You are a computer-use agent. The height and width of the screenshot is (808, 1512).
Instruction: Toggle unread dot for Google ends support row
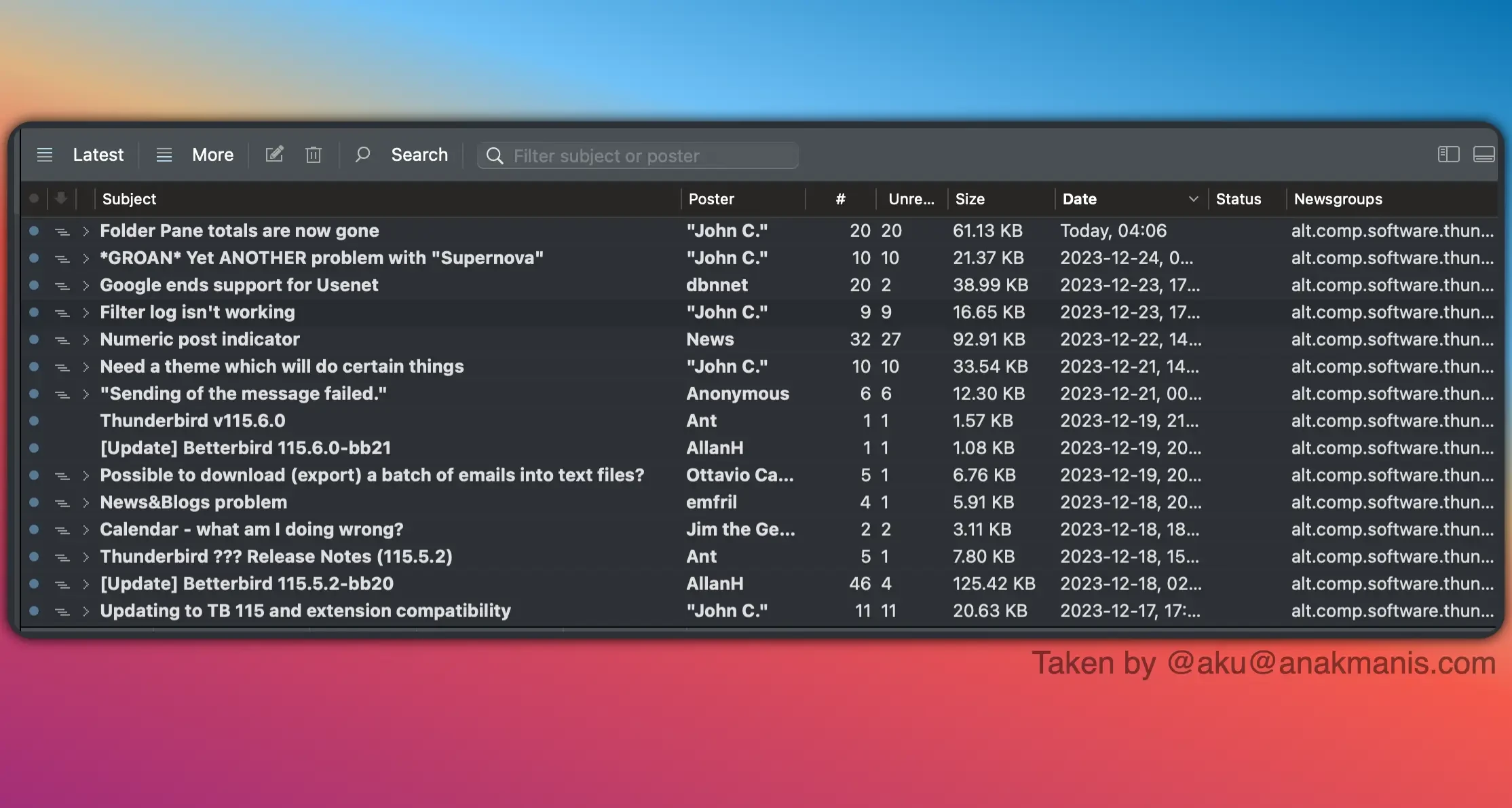pyautogui.click(x=34, y=285)
